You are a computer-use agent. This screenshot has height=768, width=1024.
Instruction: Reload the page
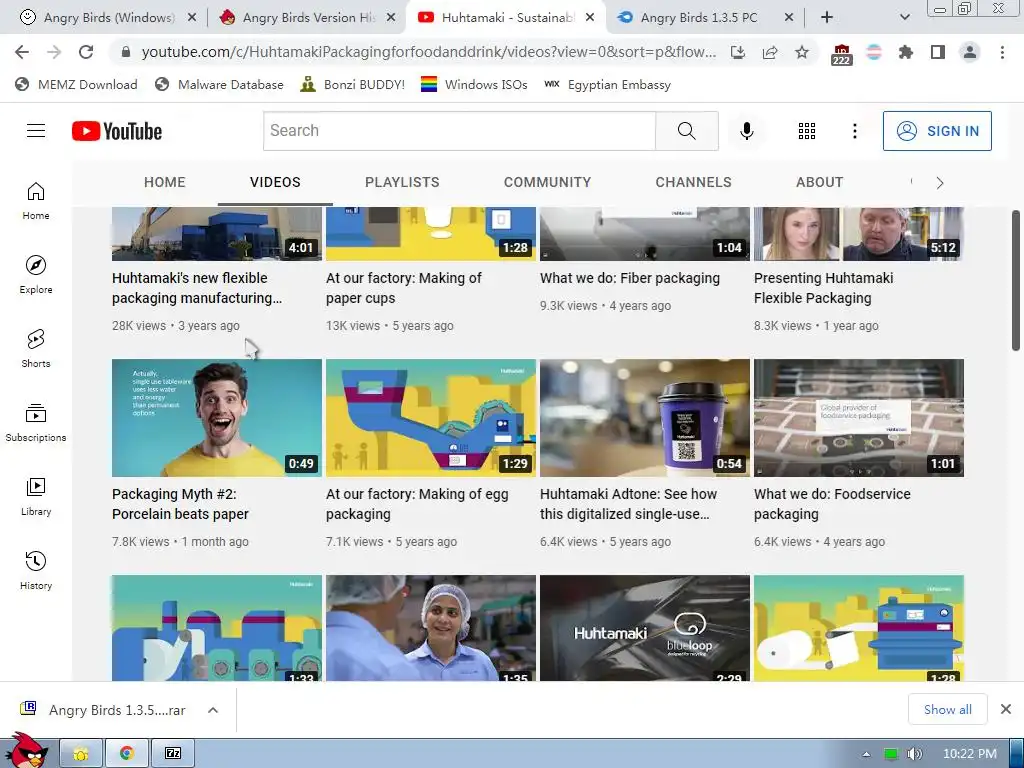[x=86, y=52]
